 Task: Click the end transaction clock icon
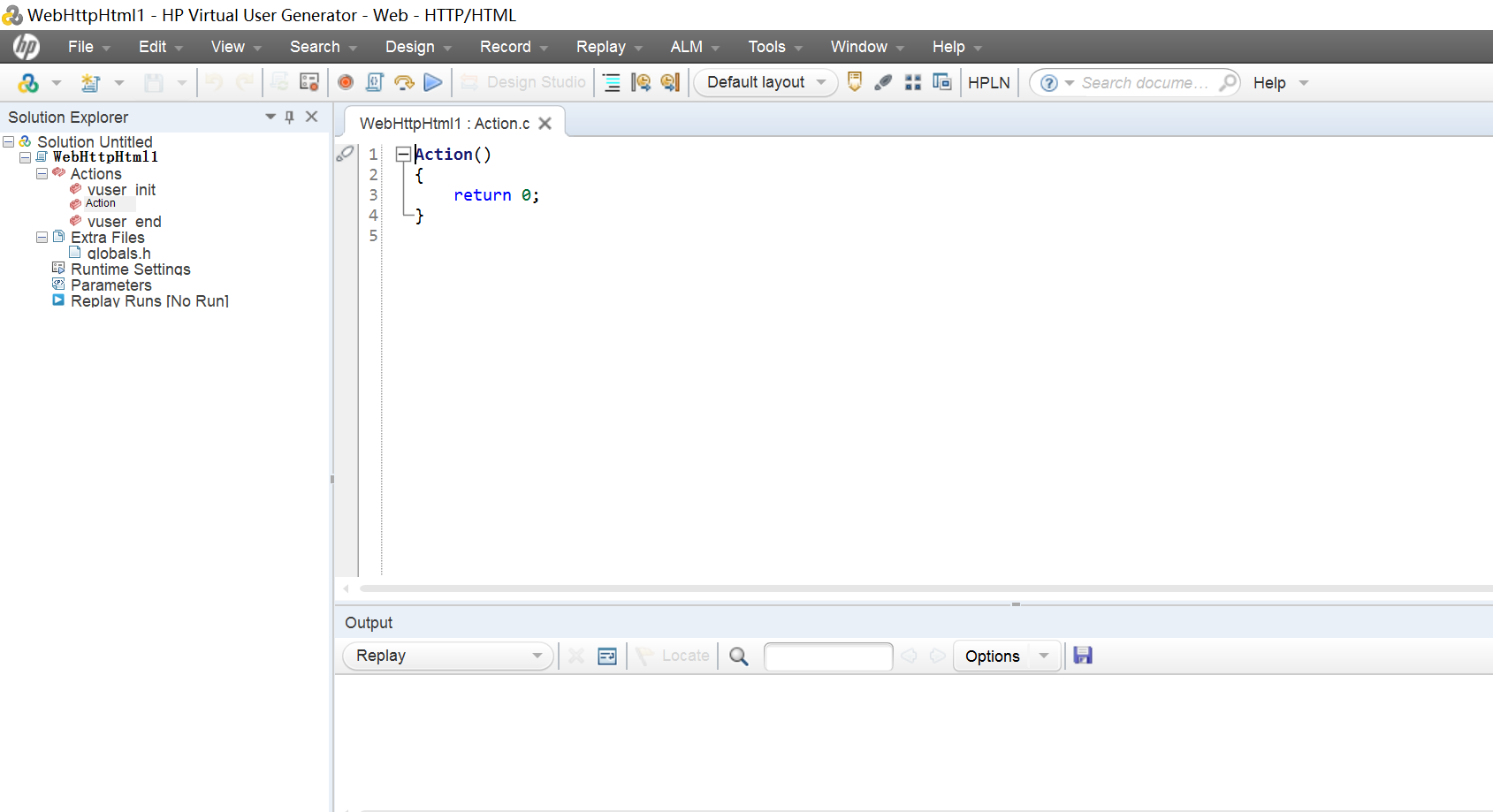[671, 82]
